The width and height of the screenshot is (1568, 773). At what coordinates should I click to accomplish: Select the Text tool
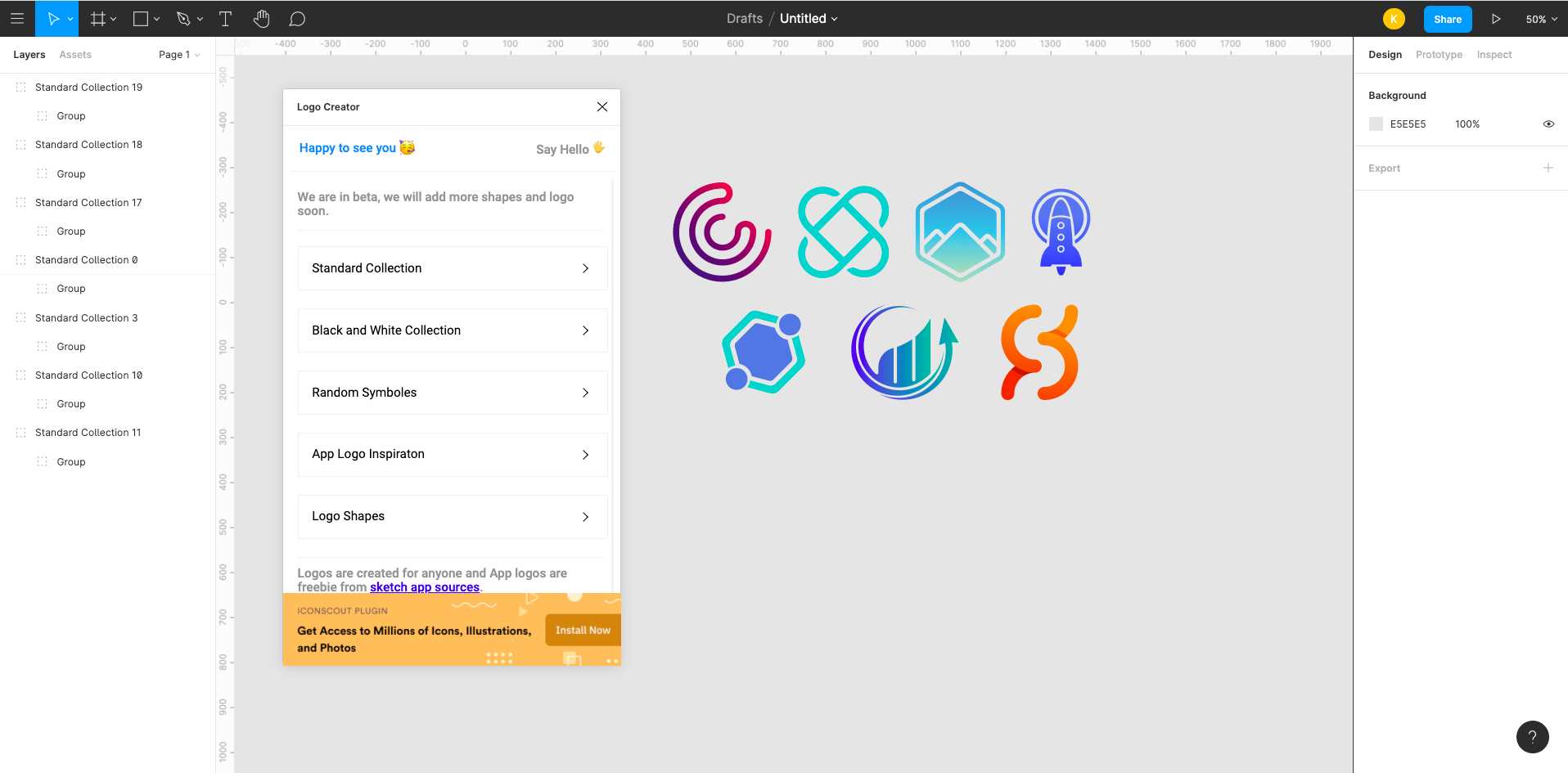click(225, 18)
